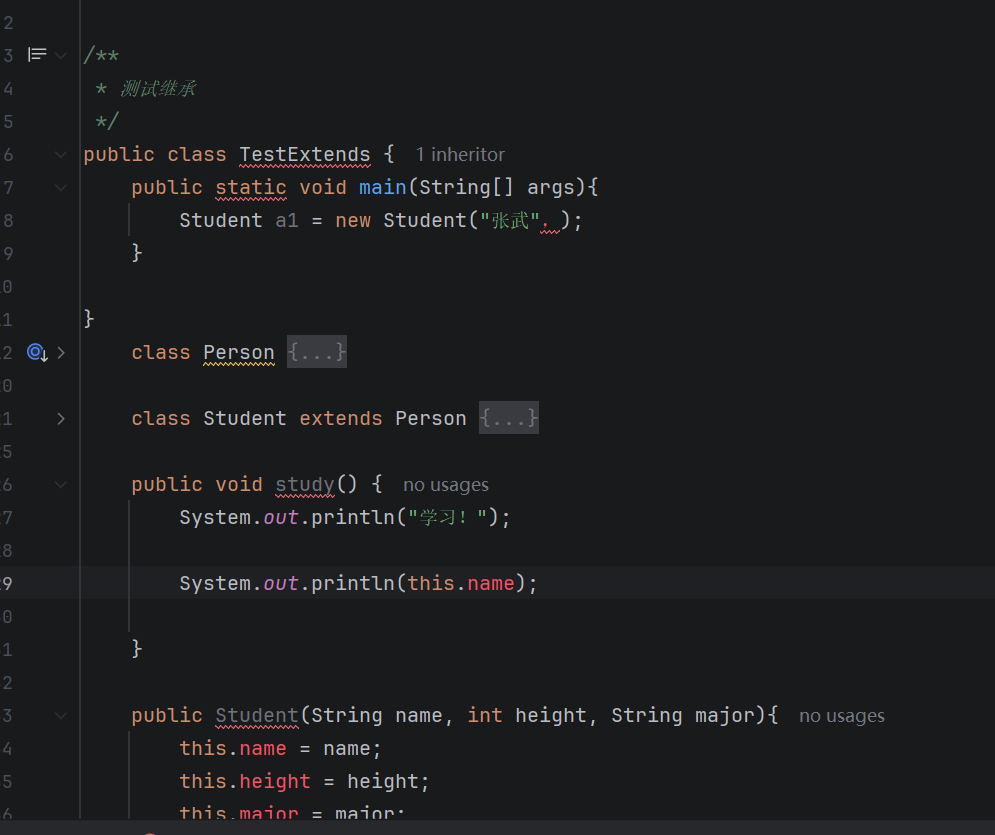This screenshot has height=835, width=995.
Task: Collapse the doc comment fold arrow
Action: click(61, 56)
